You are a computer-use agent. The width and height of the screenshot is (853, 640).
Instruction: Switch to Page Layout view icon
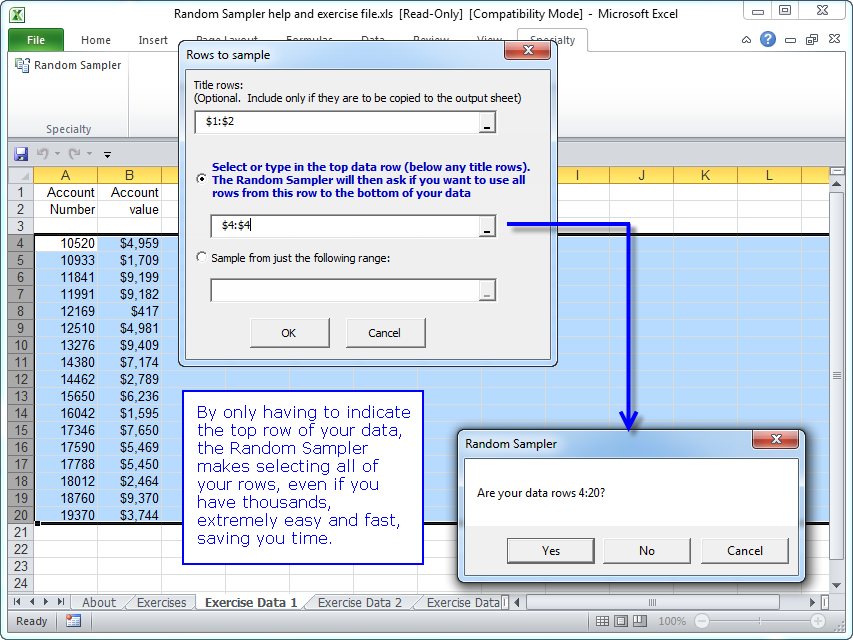click(622, 621)
